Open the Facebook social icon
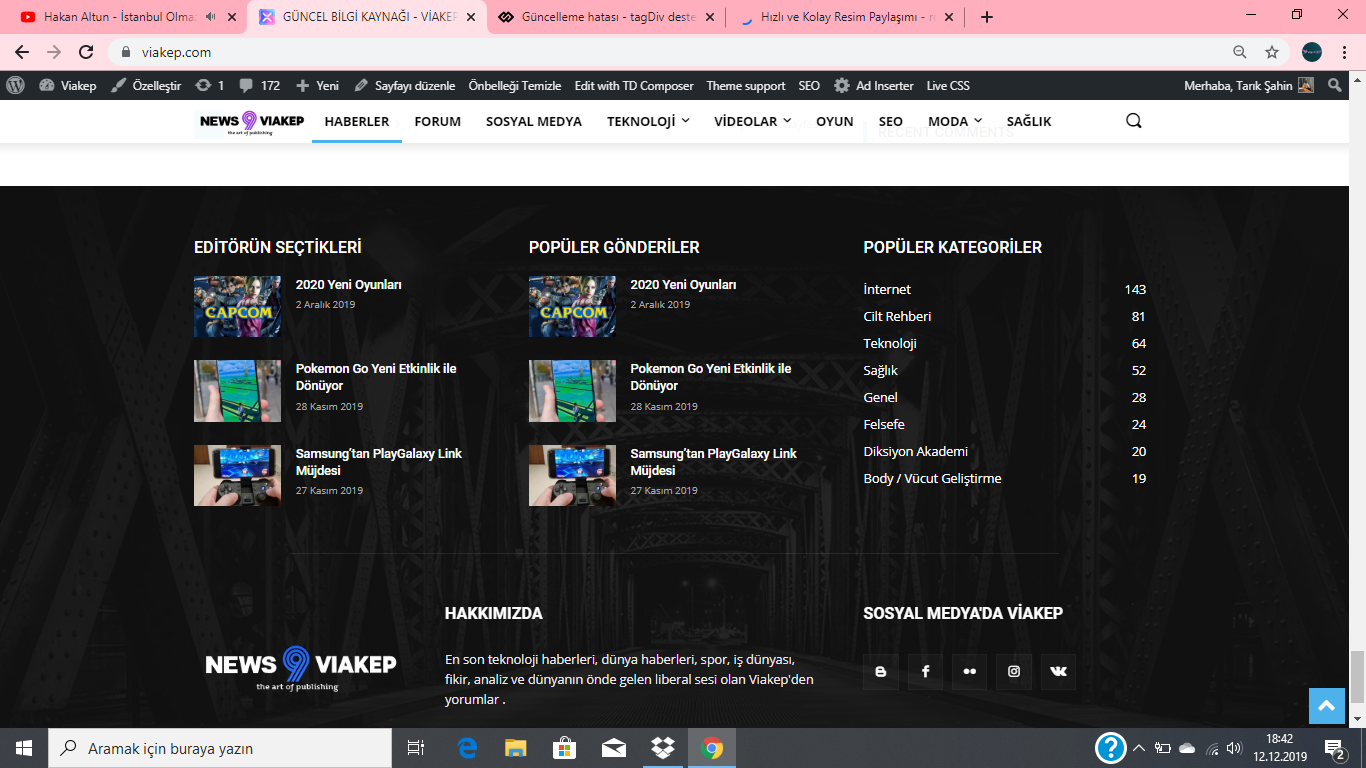Viewport: 1366px width, 768px height. point(925,672)
